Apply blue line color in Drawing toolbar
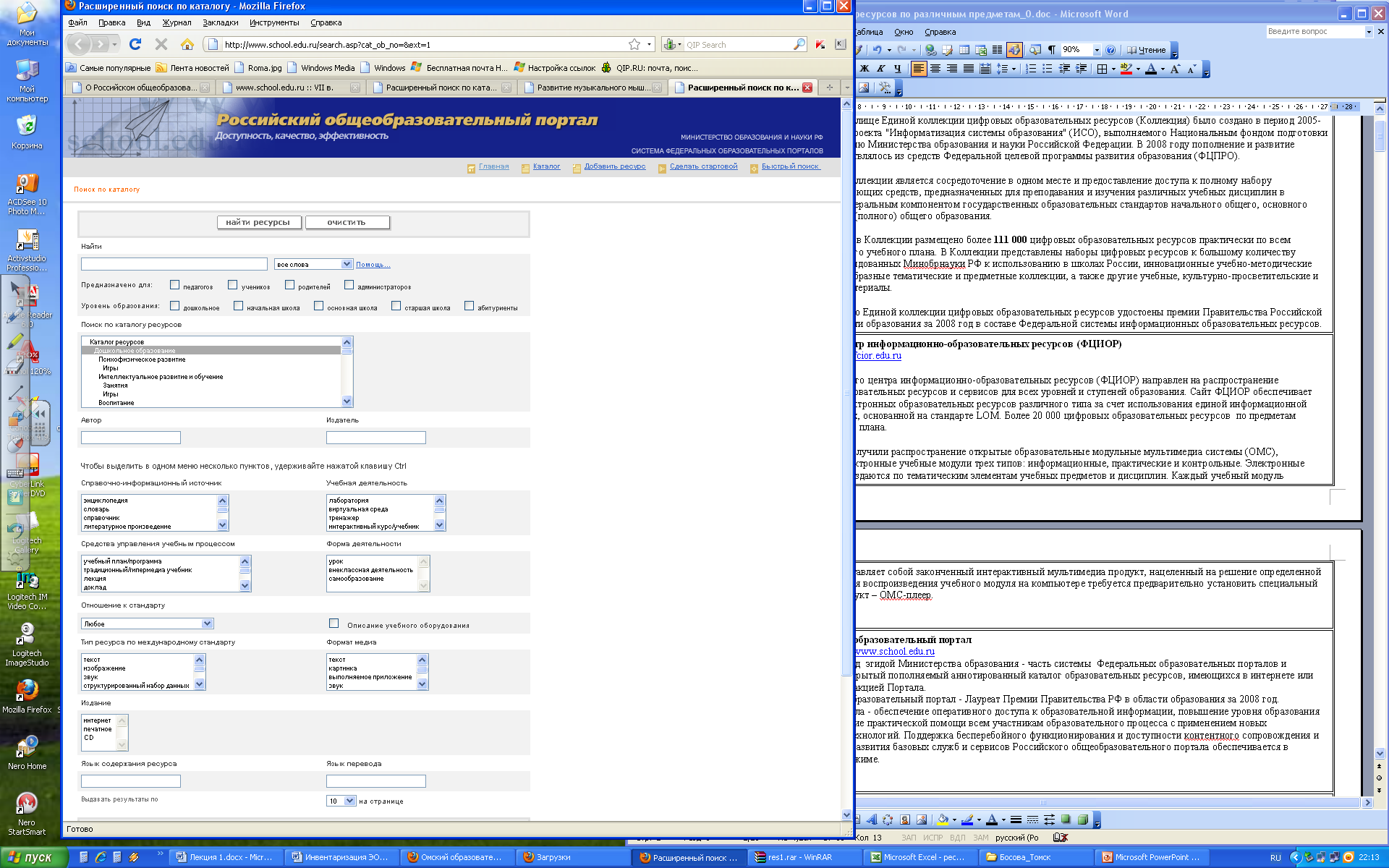This screenshot has height=868, width=1389. pos(967,820)
